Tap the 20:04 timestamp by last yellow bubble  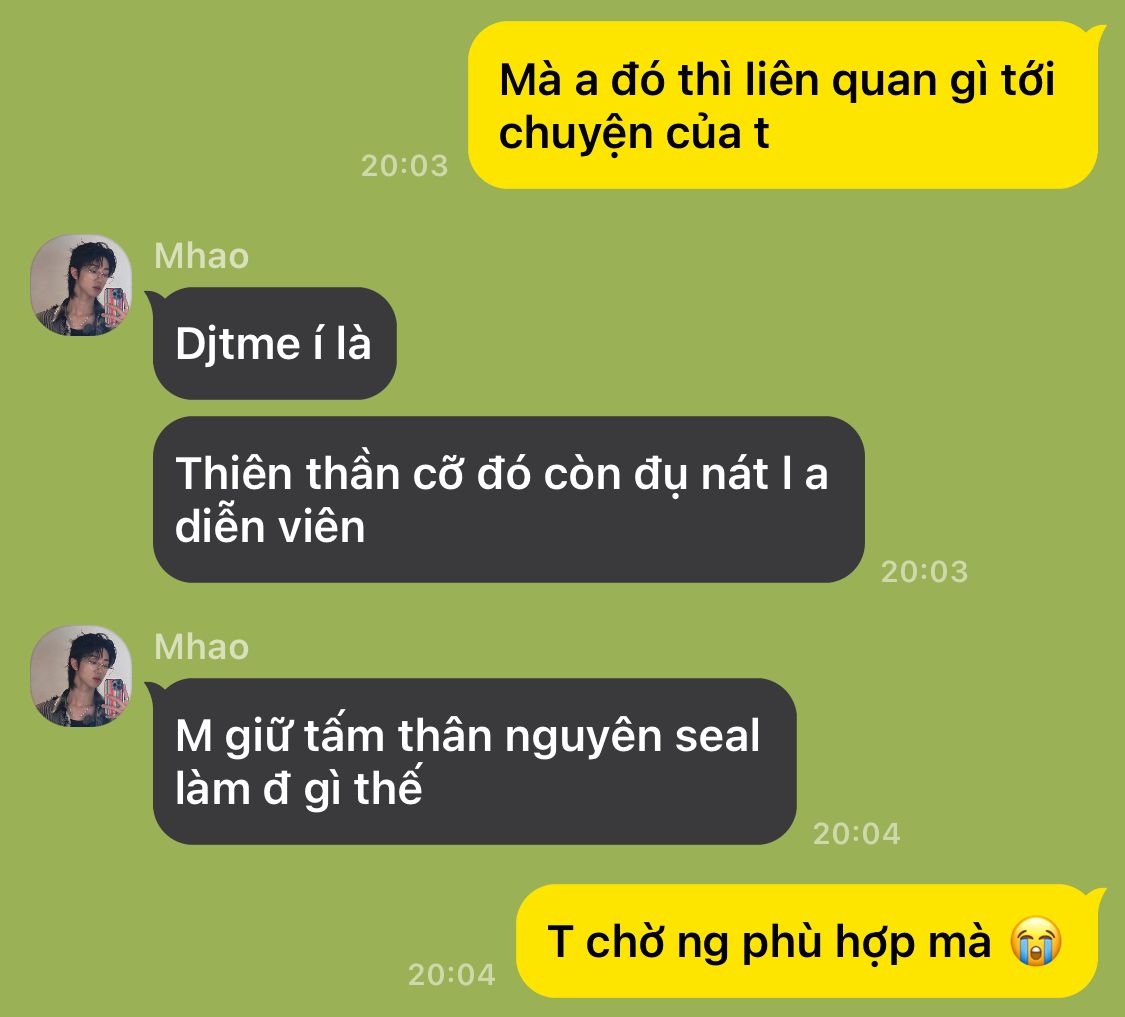[x=452, y=975]
